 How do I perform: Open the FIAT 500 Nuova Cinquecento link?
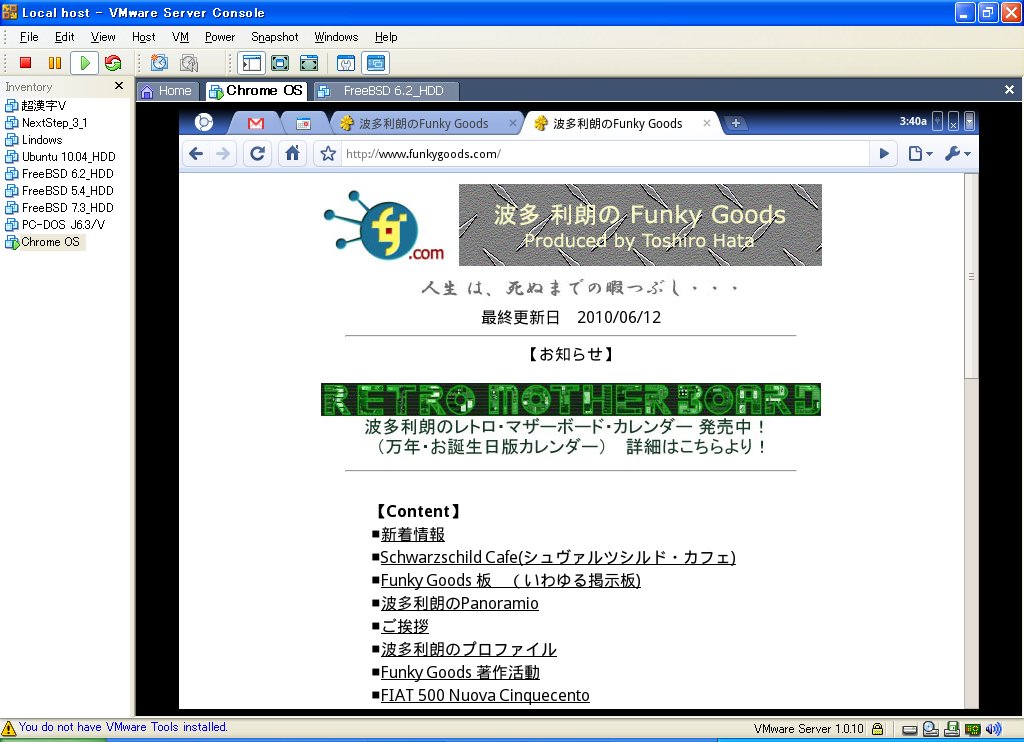click(x=485, y=695)
